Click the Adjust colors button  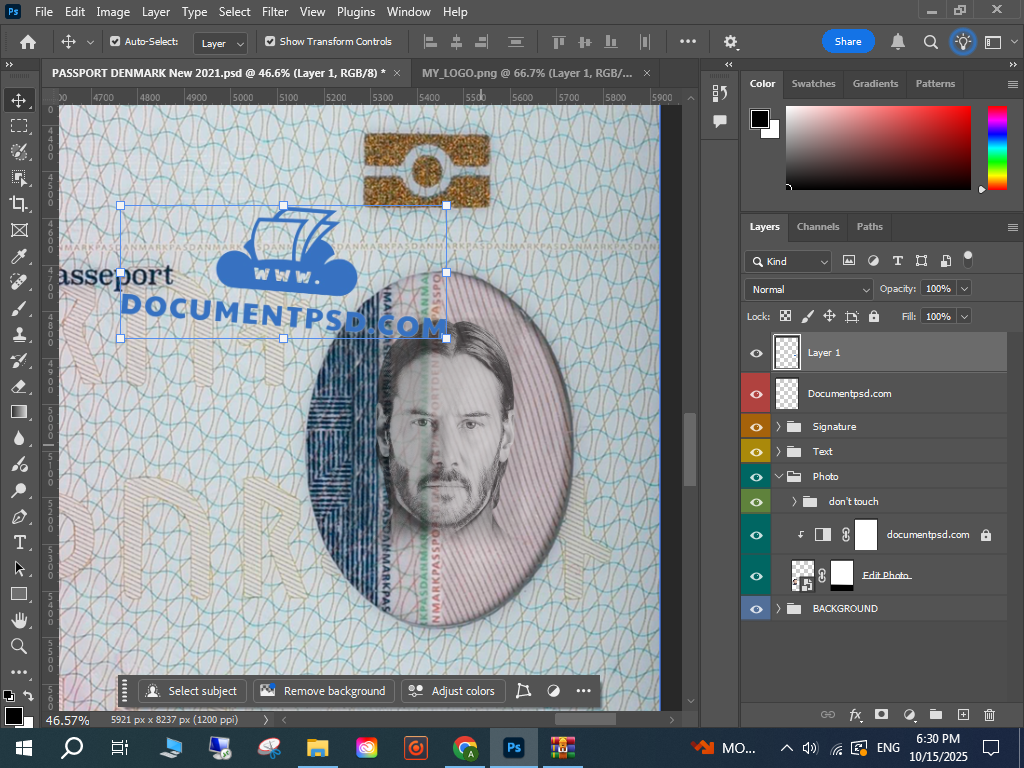[452, 691]
